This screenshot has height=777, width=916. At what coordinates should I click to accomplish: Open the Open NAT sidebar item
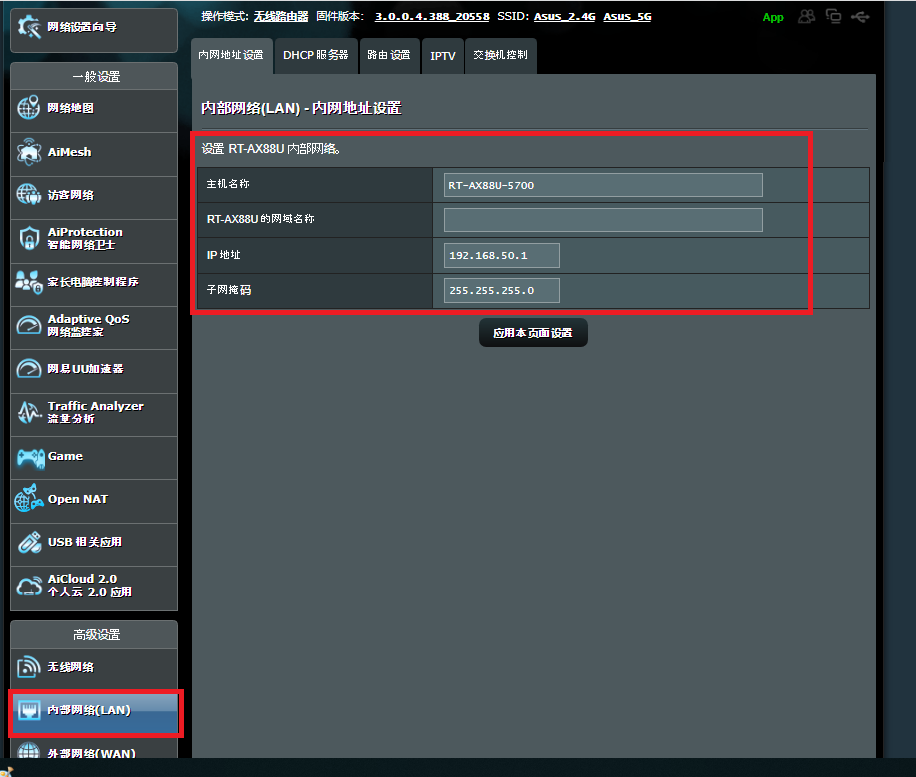77,499
